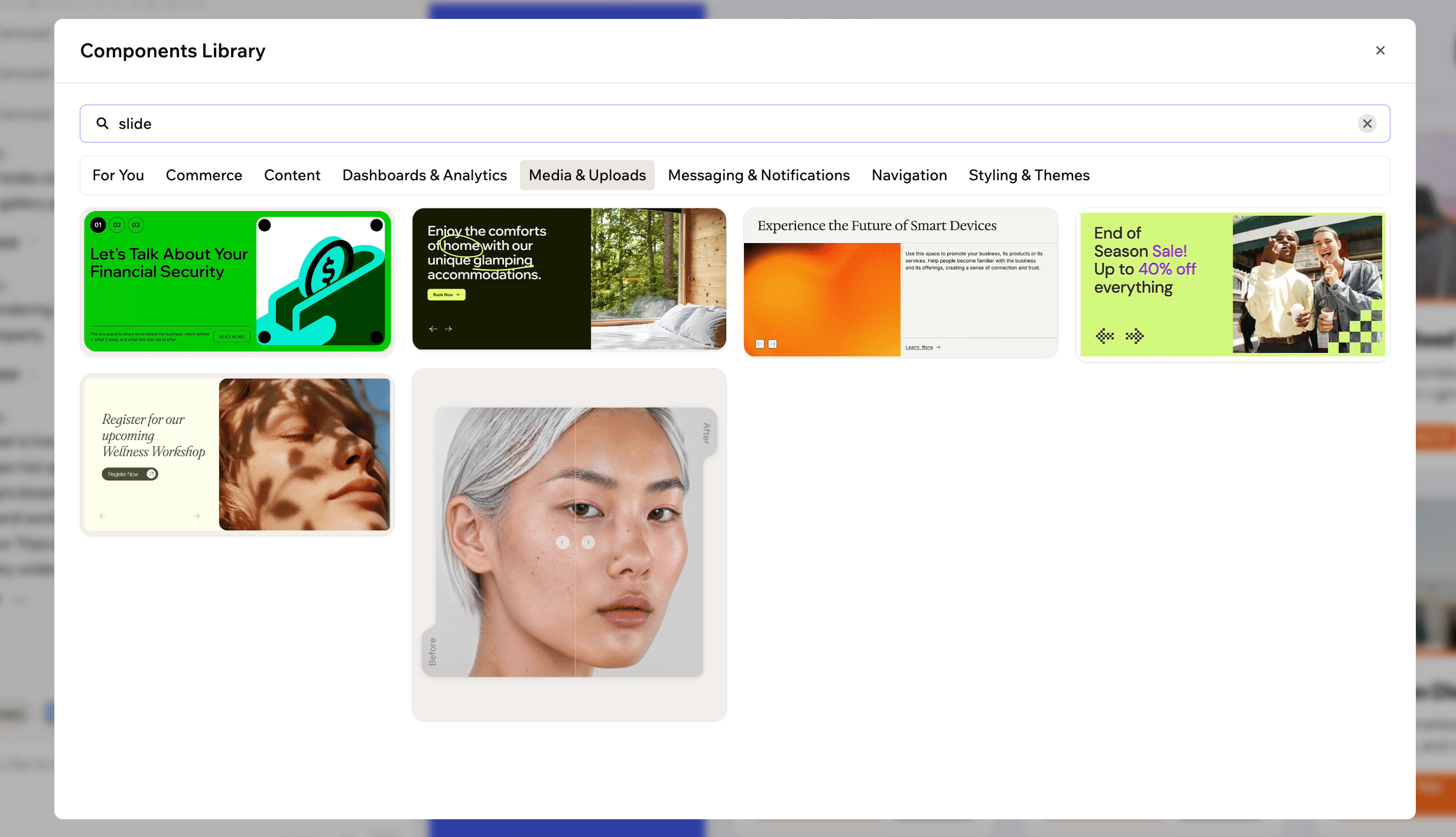Image resolution: width=1456 pixels, height=837 pixels.
Task: Click previous arrow on Smart Devices slider
Action: [x=760, y=344]
